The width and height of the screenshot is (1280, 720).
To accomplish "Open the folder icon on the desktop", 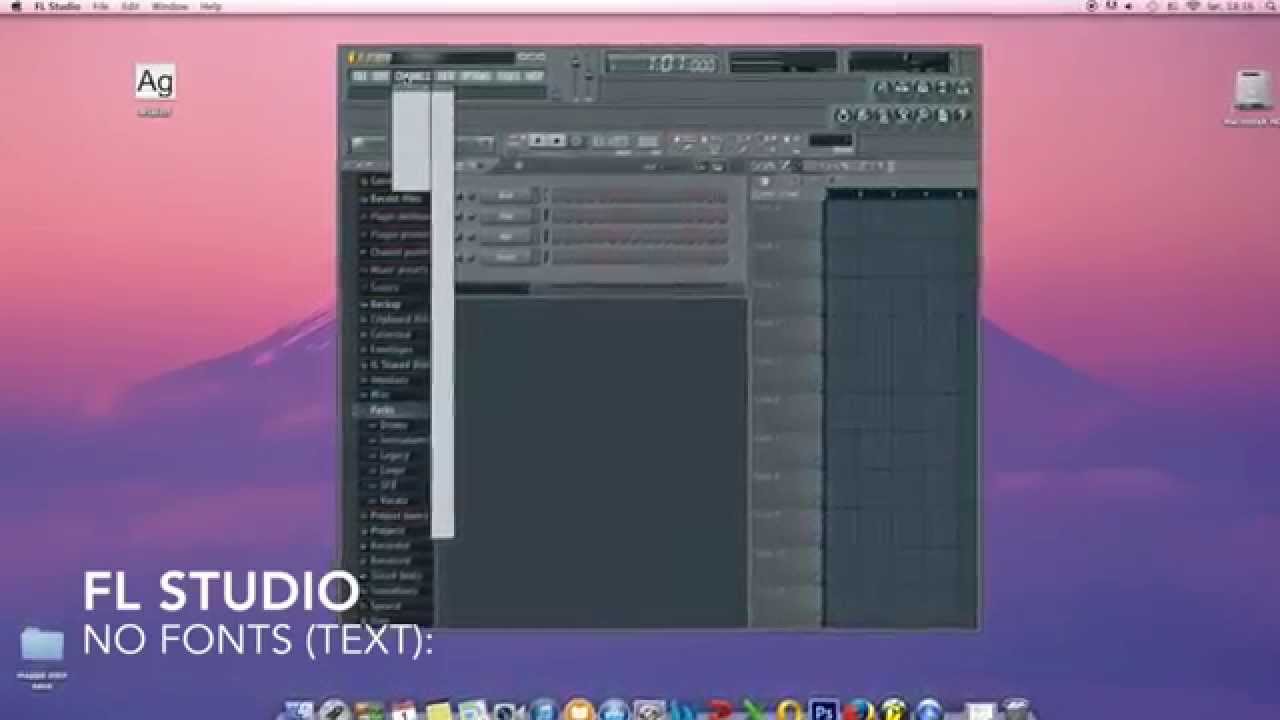I will [42, 645].
